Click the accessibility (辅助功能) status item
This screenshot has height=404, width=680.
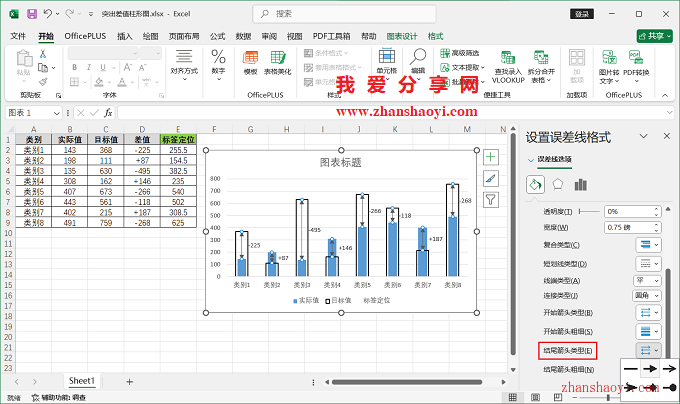coord(59,397)
